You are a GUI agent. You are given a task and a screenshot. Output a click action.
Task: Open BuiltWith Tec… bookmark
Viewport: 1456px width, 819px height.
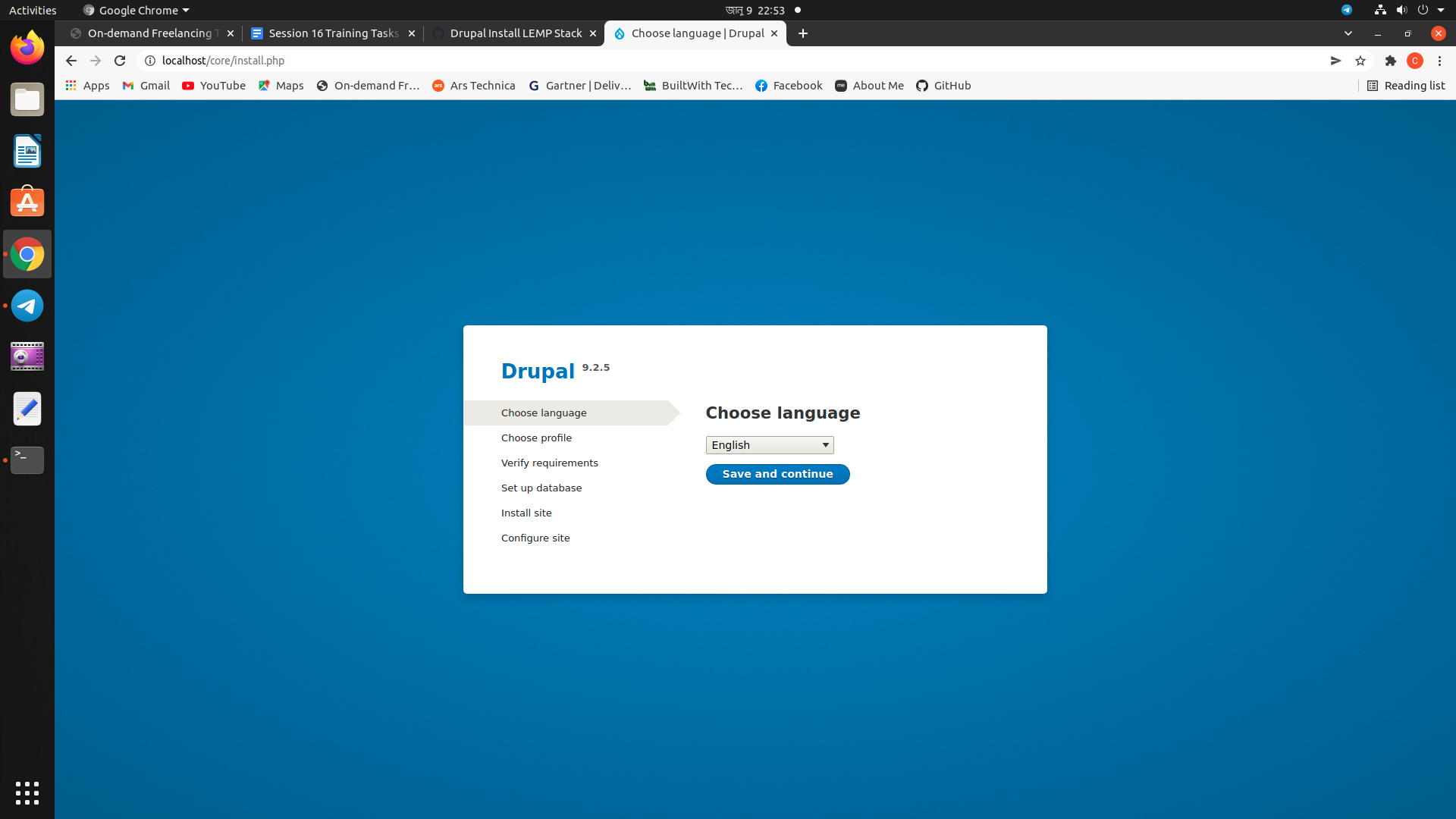pyautogui.click(x=693, y=86)
